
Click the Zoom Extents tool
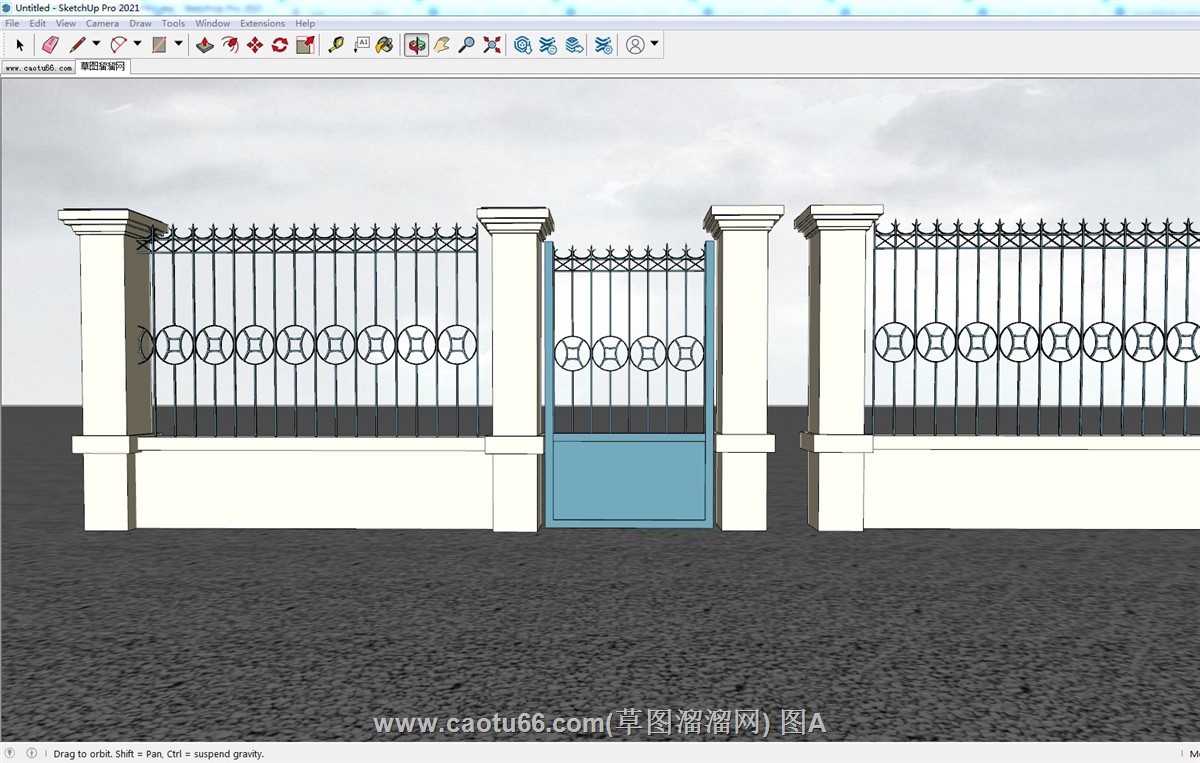click(492, 45)
